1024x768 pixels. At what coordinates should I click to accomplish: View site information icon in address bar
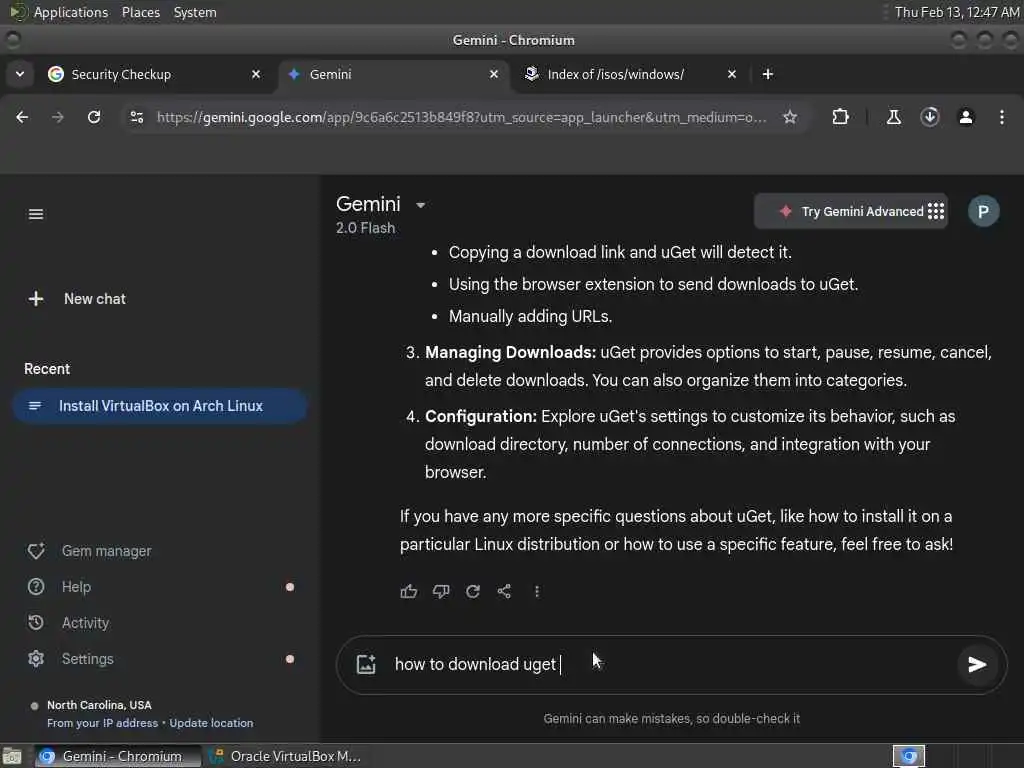click(136, 117)
